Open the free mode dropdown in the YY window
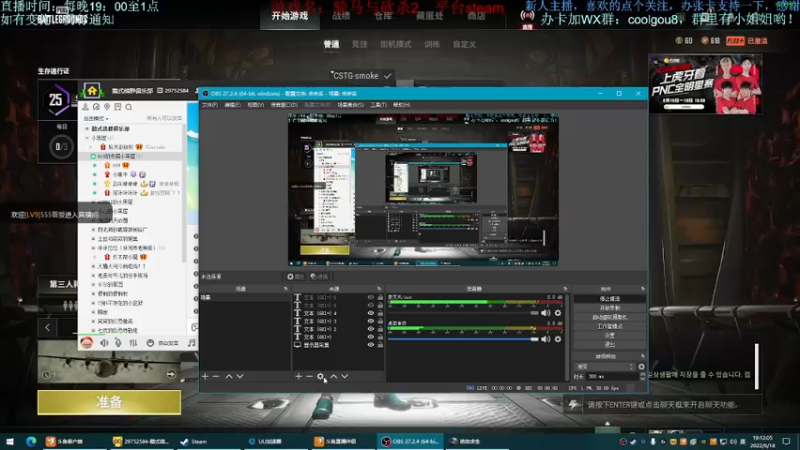800x450 pixels. click(96, 118)
